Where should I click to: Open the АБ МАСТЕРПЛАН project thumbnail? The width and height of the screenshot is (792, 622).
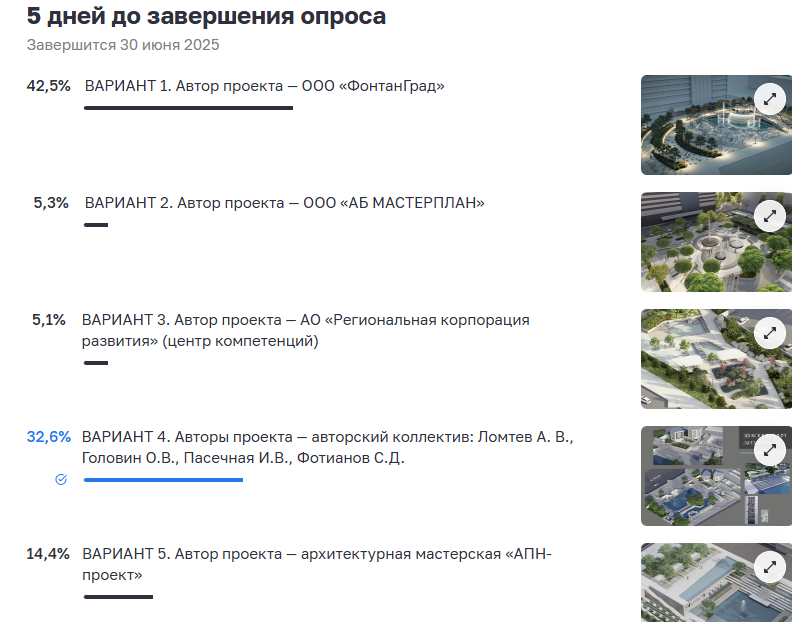716,242
